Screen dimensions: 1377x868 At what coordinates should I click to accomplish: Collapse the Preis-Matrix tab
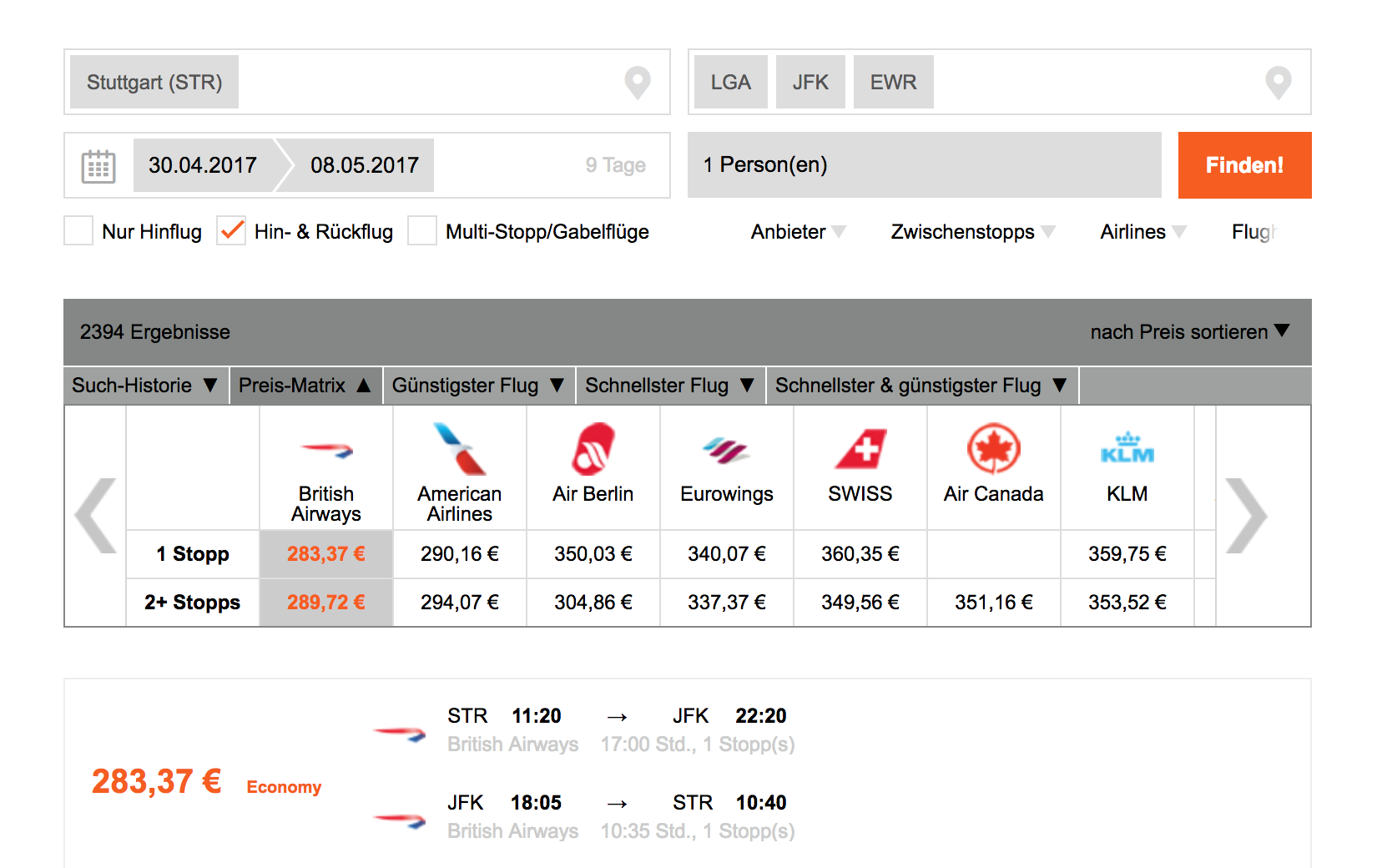coord(305,386)
